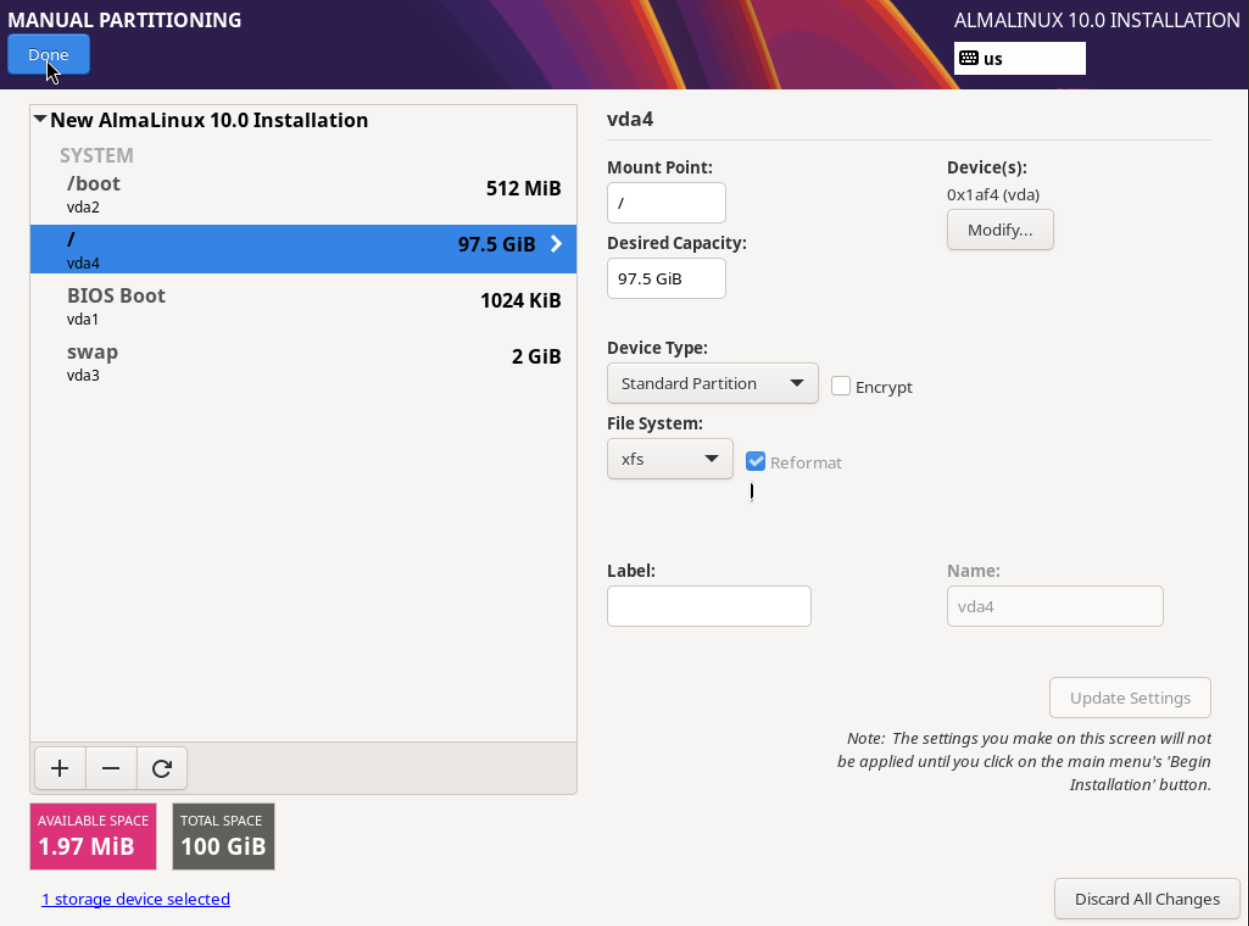The image size is (1249, 926).
Task: Select the /boot vda2 partition
Action: click(303, 195)
